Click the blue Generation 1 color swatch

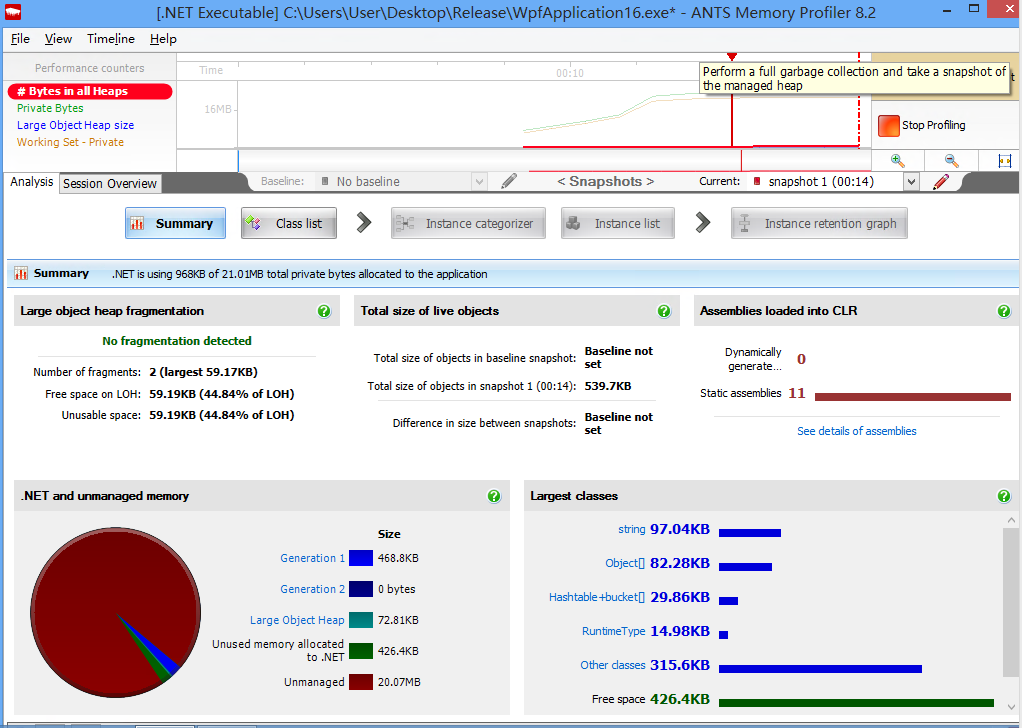(360, 558)
